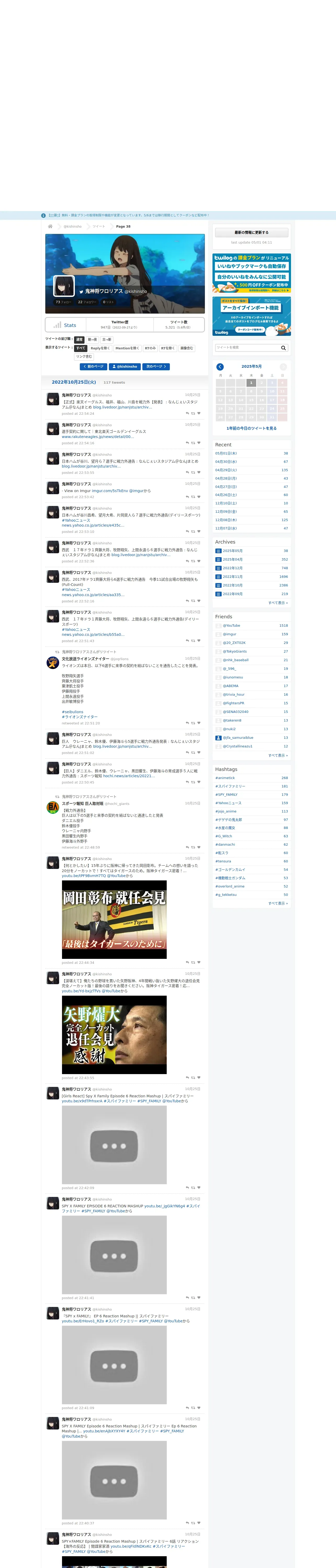Screen dimensions: 336x1568
Task: Open the placeholder thumbnail in the 22:42:09 tweet
Action: point(114,1145)
